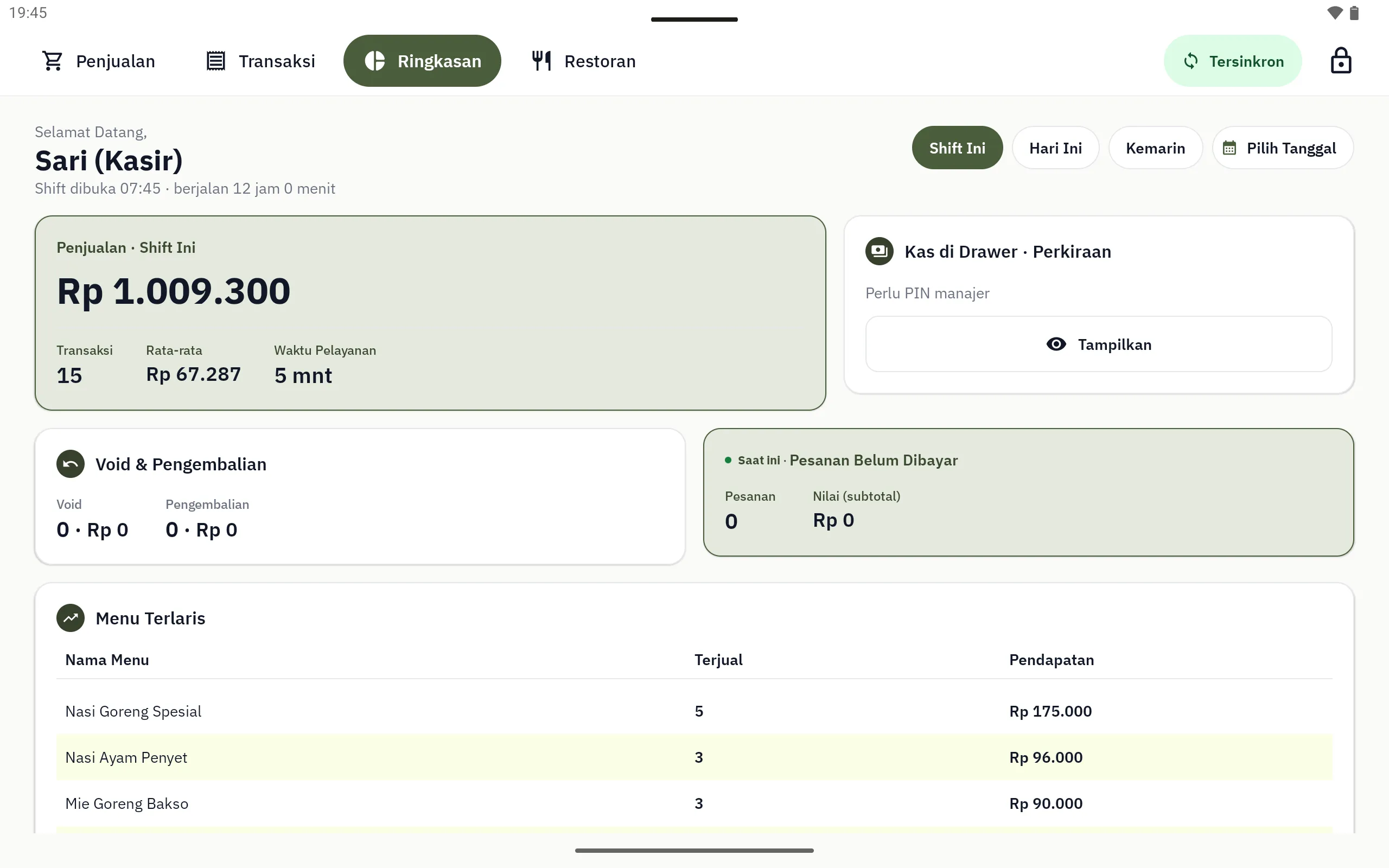The height and width of the screenshot is (868, 1389).
Task: Show drawer cash with Tampilkan button
Action: click(1098, 344)
